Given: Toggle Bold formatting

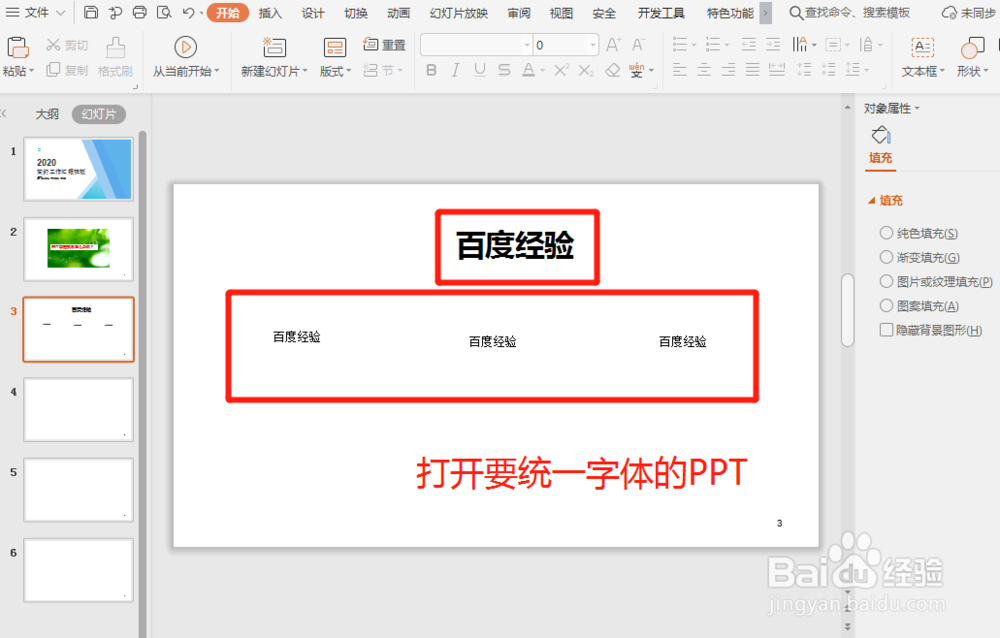Looking at the screenshot, I should [x=432, y=70].
